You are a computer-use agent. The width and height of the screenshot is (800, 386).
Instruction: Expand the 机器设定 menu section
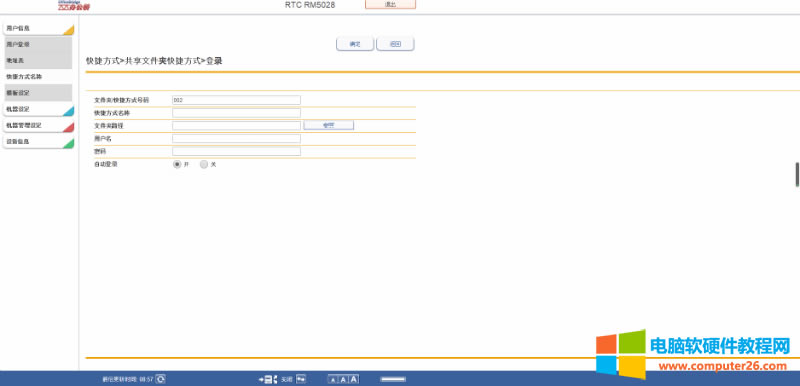click(x=39, y=109)
